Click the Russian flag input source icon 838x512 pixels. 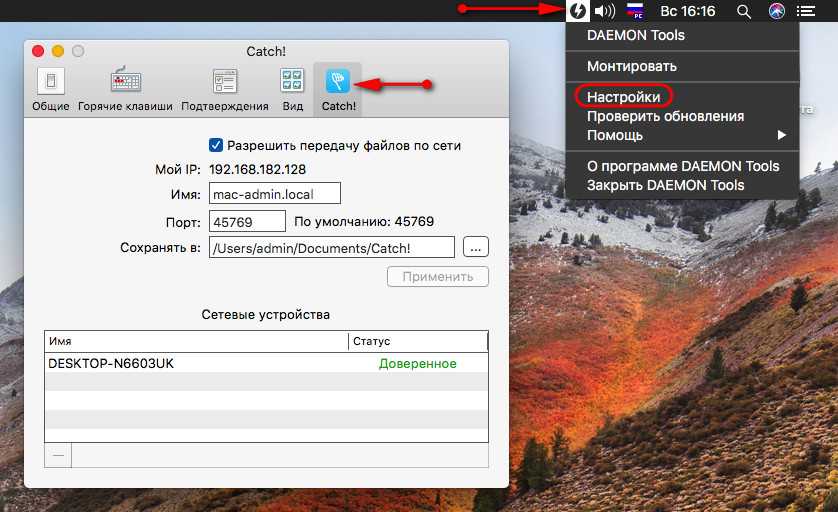[635, 11]
